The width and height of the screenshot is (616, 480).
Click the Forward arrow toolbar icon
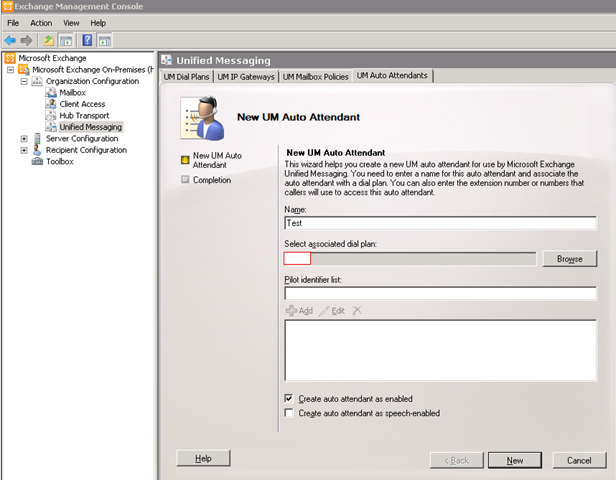coord(26,40)
